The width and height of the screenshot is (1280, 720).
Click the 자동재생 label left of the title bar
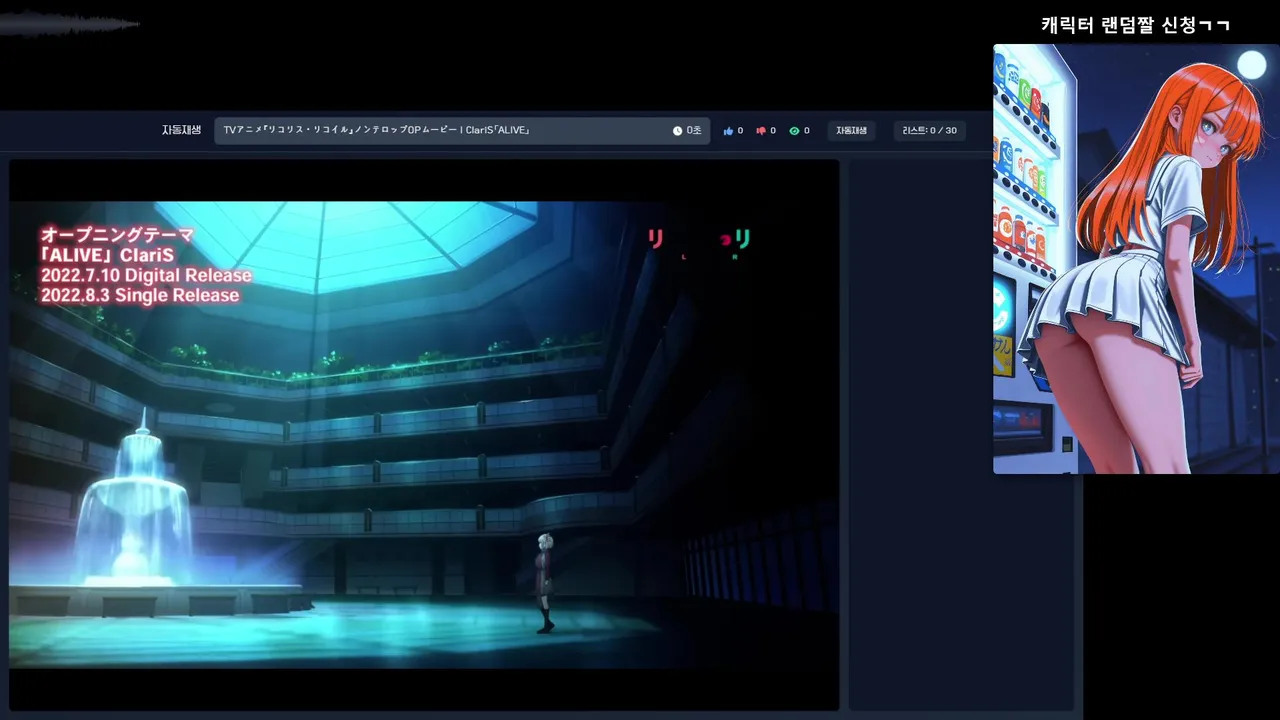[181, 130]
